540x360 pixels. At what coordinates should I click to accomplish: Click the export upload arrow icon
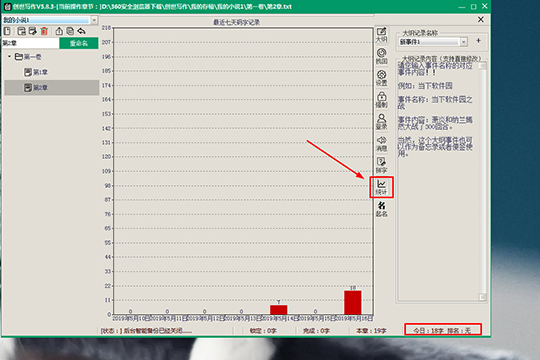[x=59, y=31]
